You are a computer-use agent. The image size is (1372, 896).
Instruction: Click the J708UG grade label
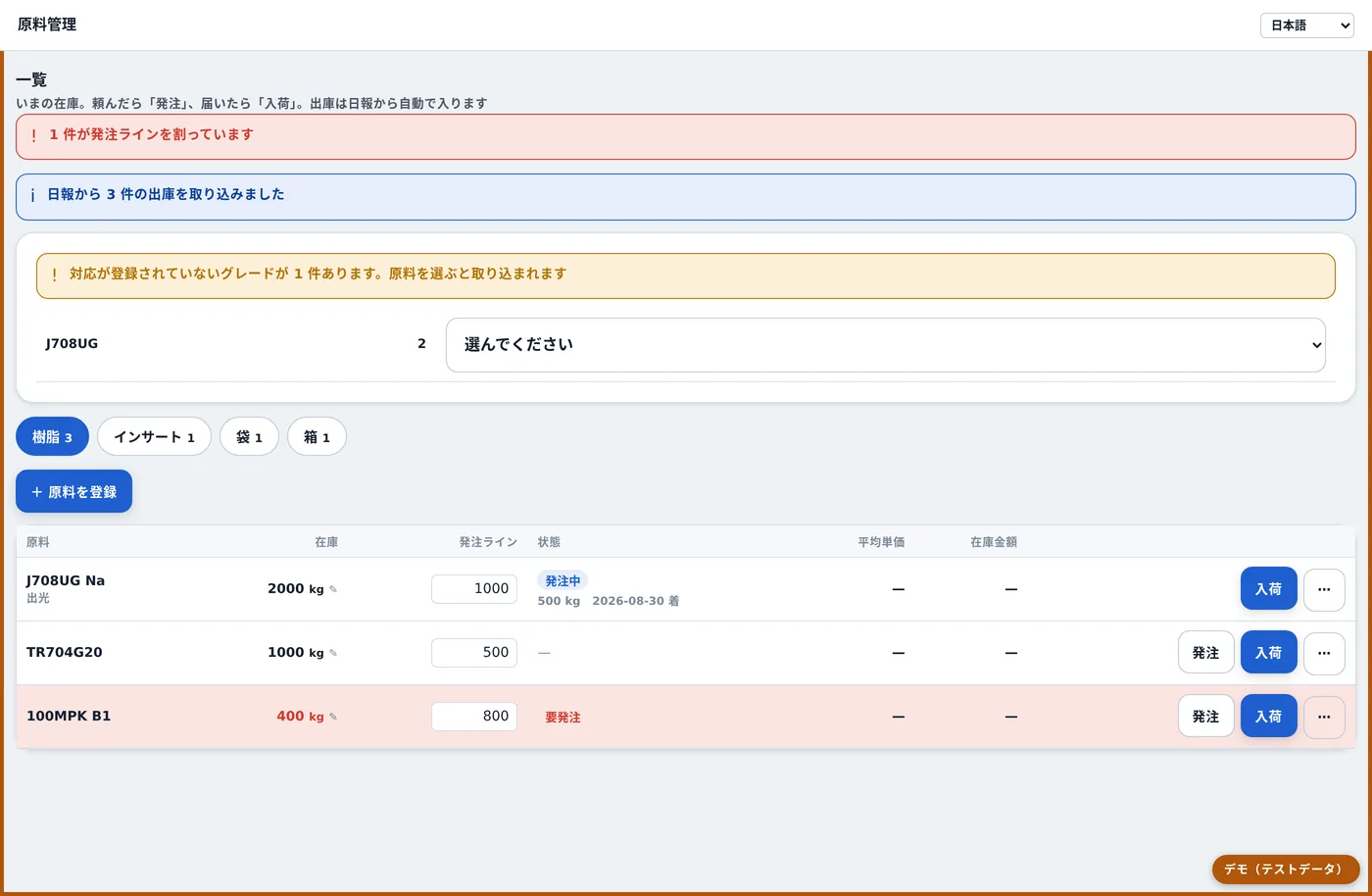point(72,344)
